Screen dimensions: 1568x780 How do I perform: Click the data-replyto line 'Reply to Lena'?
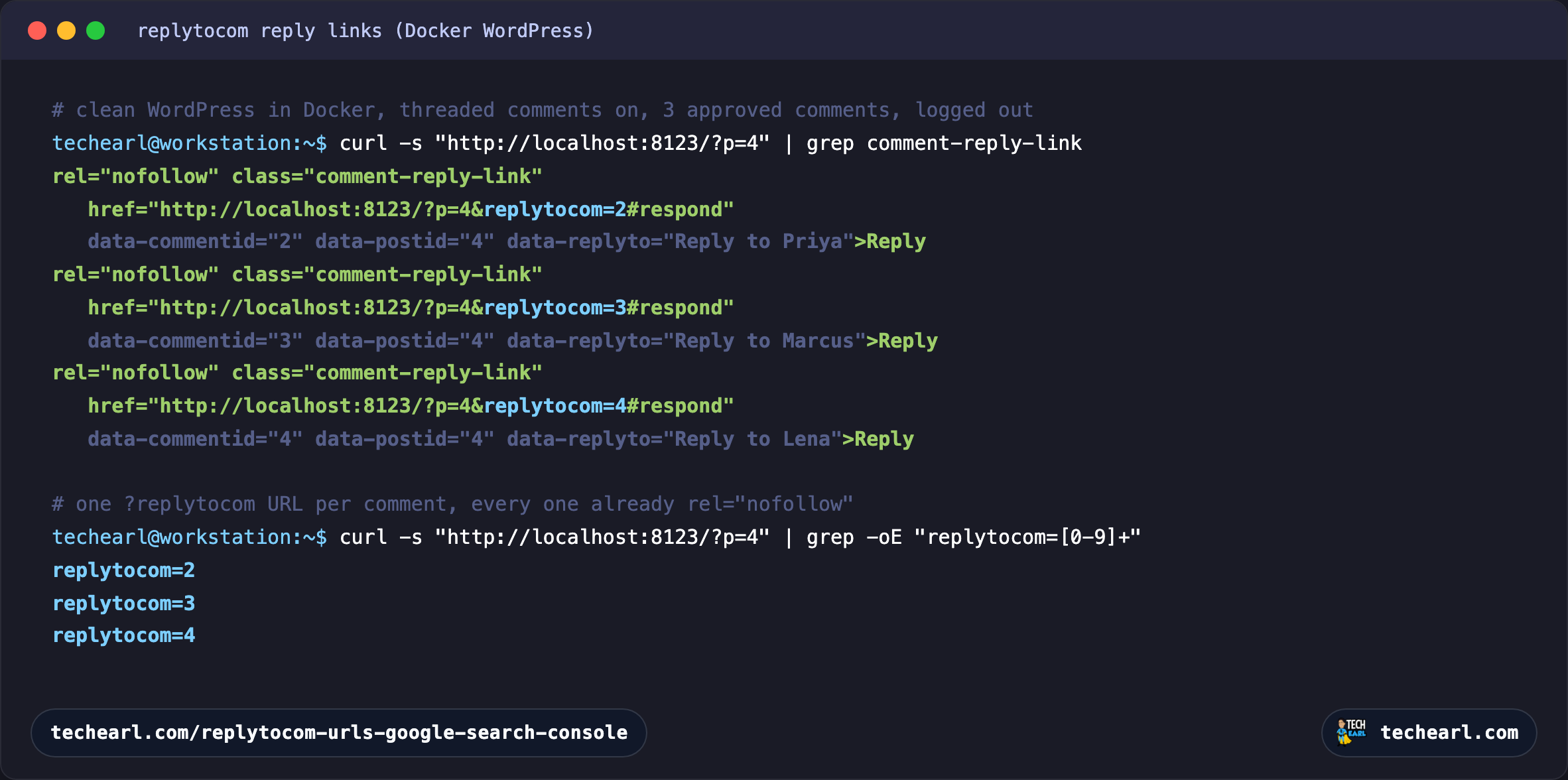(x=501, y=439)
